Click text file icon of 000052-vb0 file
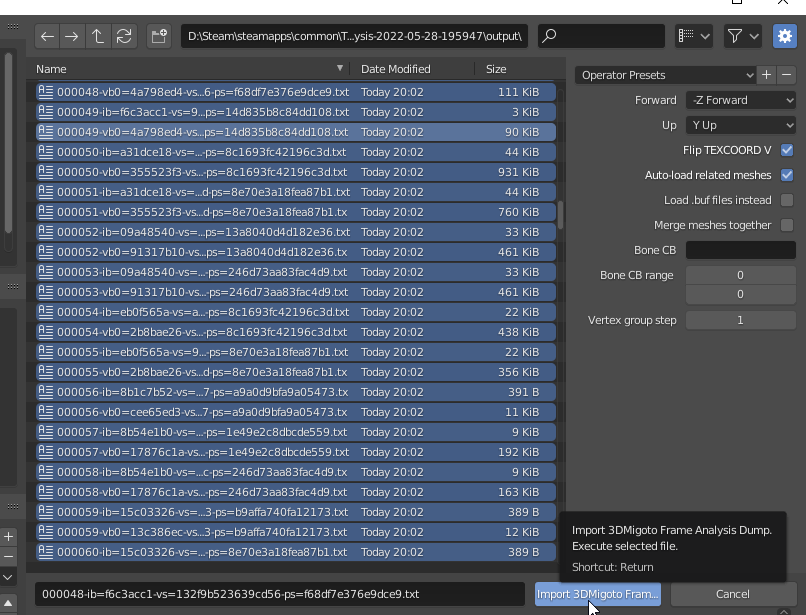This screenshot has height=615, width=806. coord(46,251)
